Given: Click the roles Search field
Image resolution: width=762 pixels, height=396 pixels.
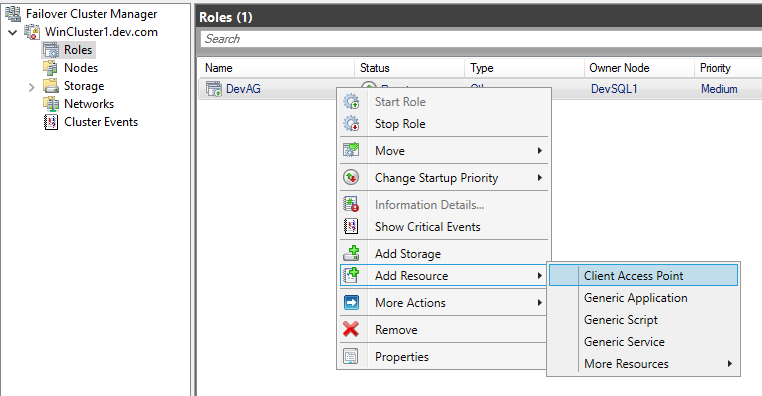Looking at the screenshot, I should click(x=481, y=39).
